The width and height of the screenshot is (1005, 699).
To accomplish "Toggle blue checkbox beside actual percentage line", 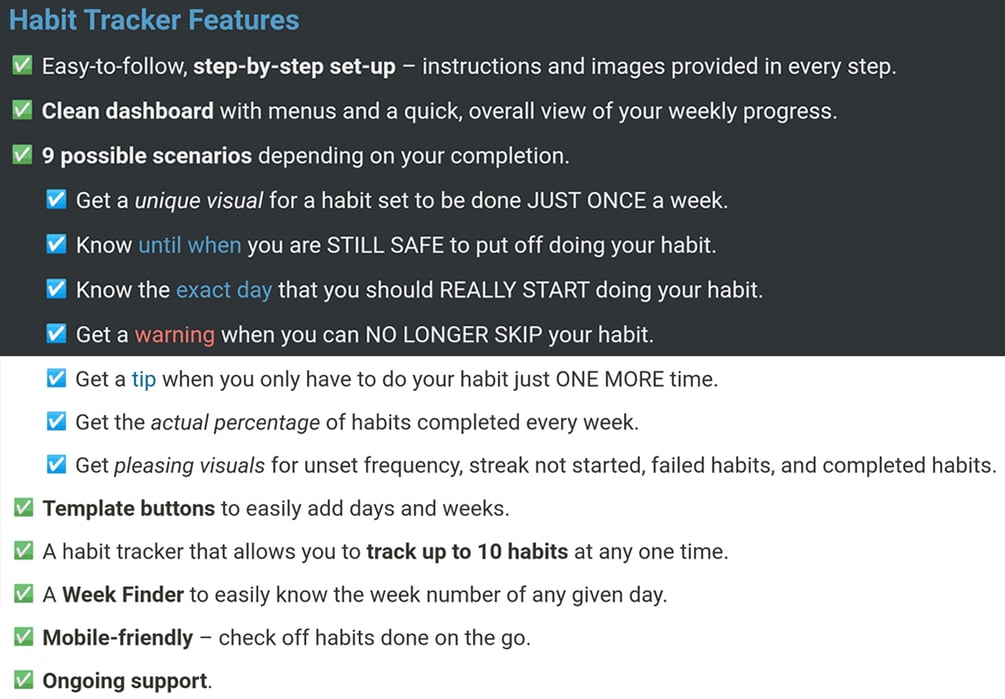I will [x=56, y=422].
